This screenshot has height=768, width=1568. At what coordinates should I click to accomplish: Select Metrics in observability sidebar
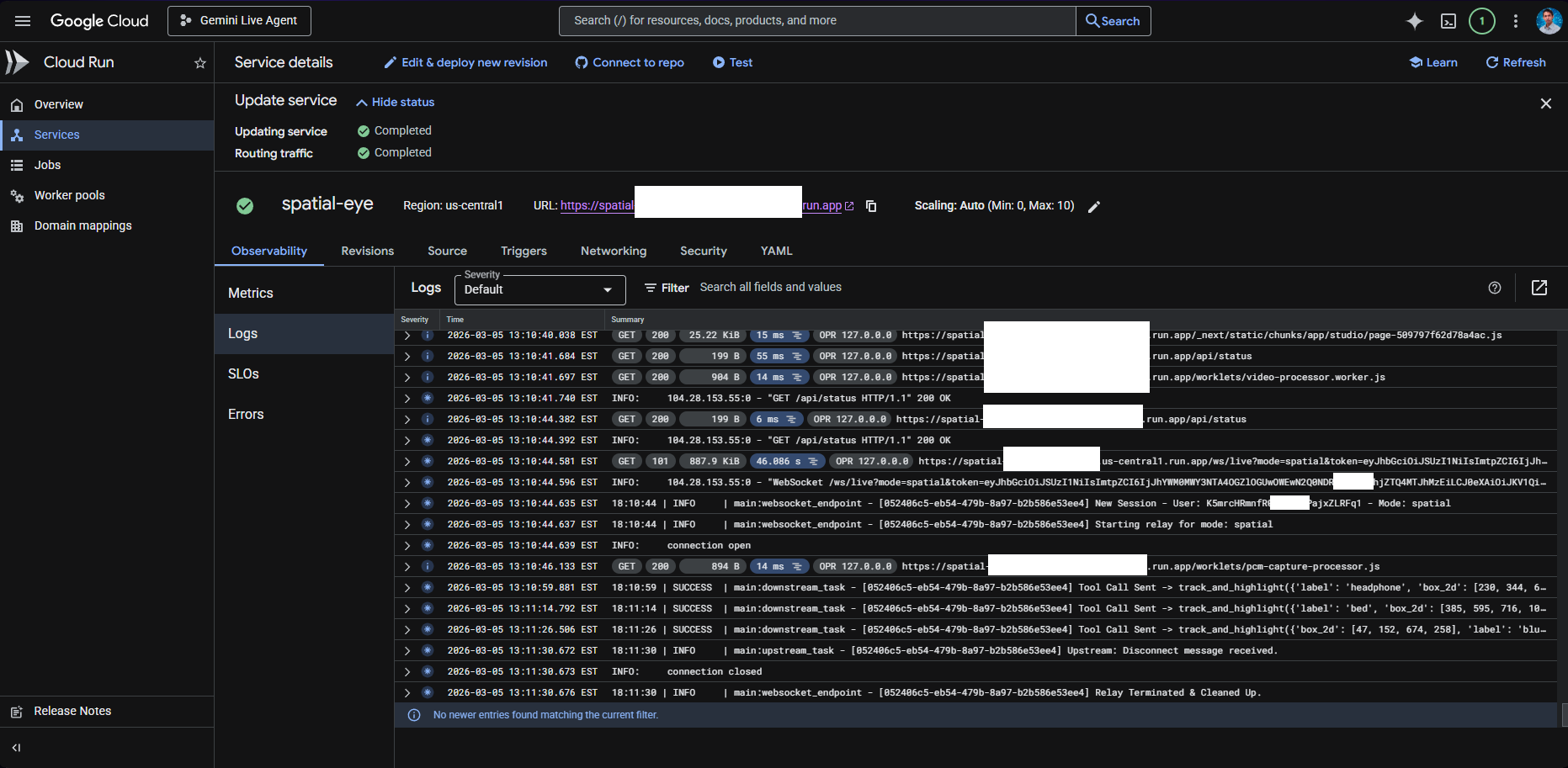tap(305, 294)
